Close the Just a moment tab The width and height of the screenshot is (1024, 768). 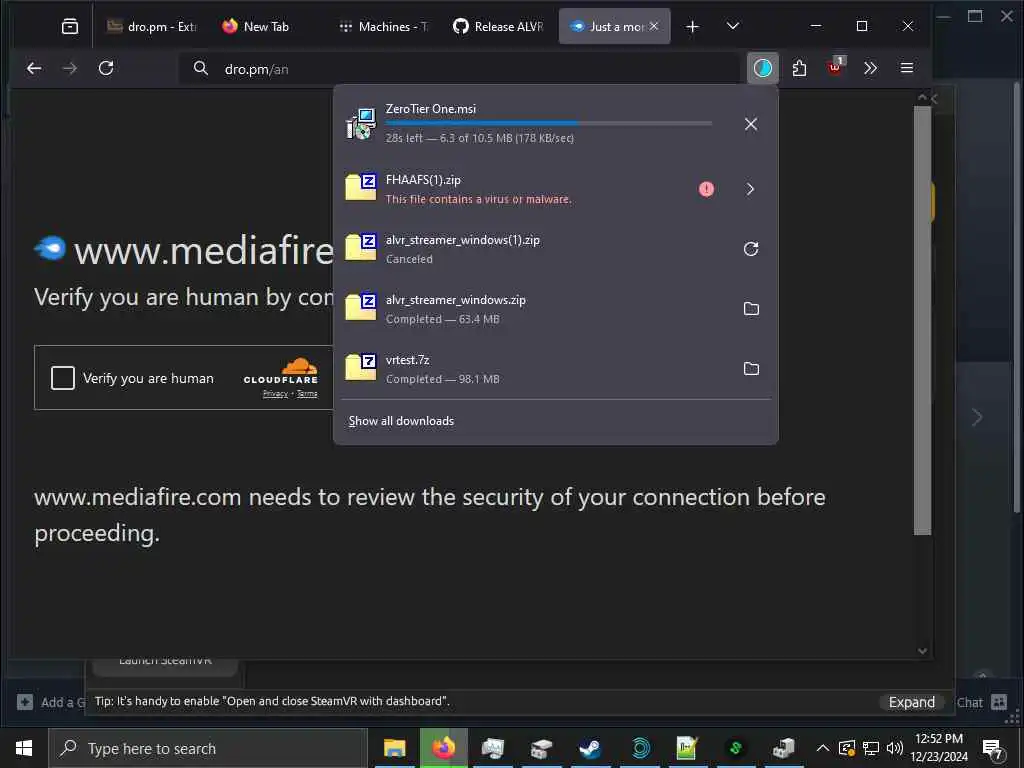(x=654, y=26)
